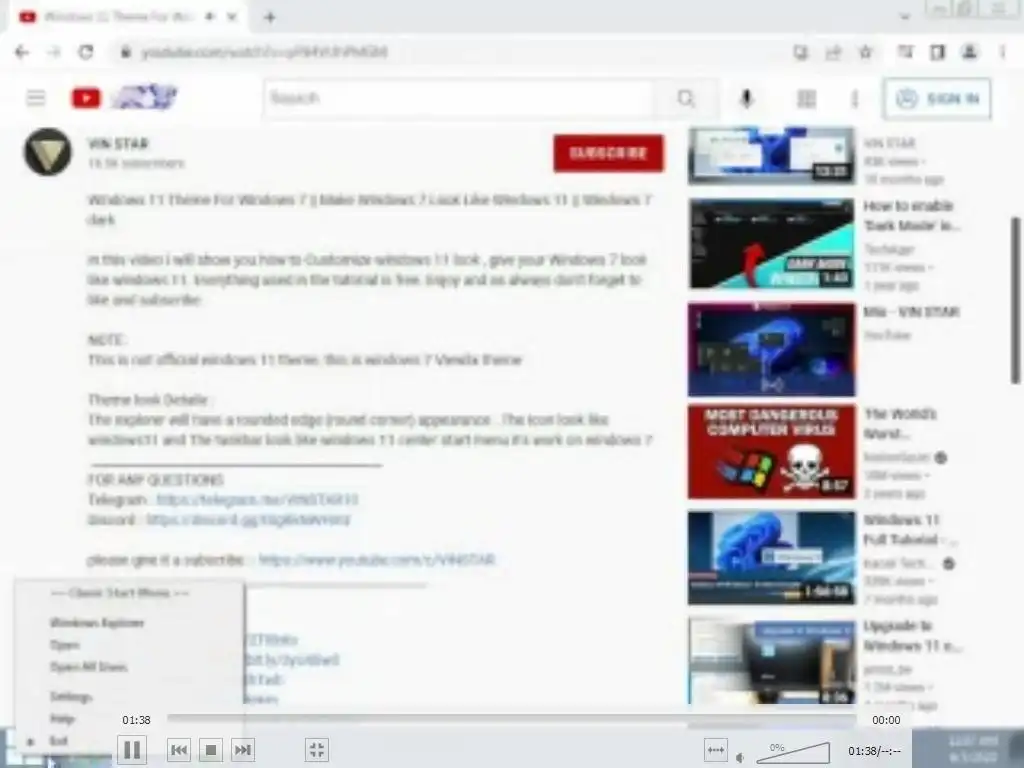Viewport: 1024px width, 768px height.
Task: Bookmark this page with the star
Action: (866, 52)
